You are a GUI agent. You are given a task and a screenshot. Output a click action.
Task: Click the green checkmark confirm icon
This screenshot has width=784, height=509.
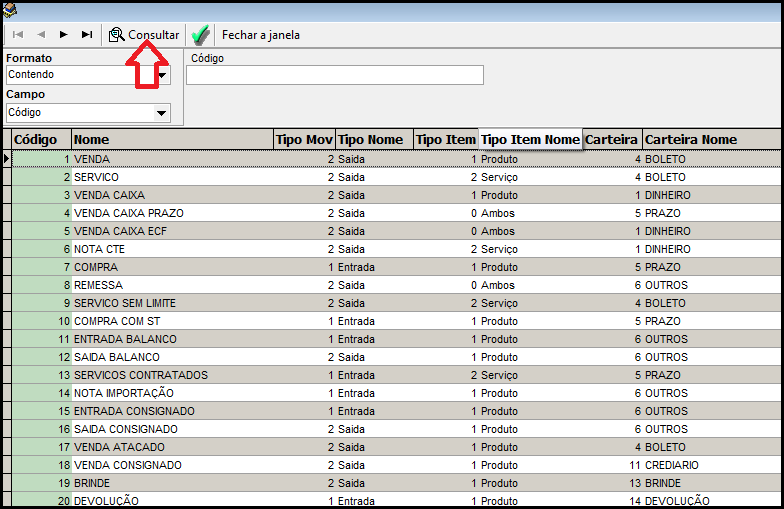(200, 35)
